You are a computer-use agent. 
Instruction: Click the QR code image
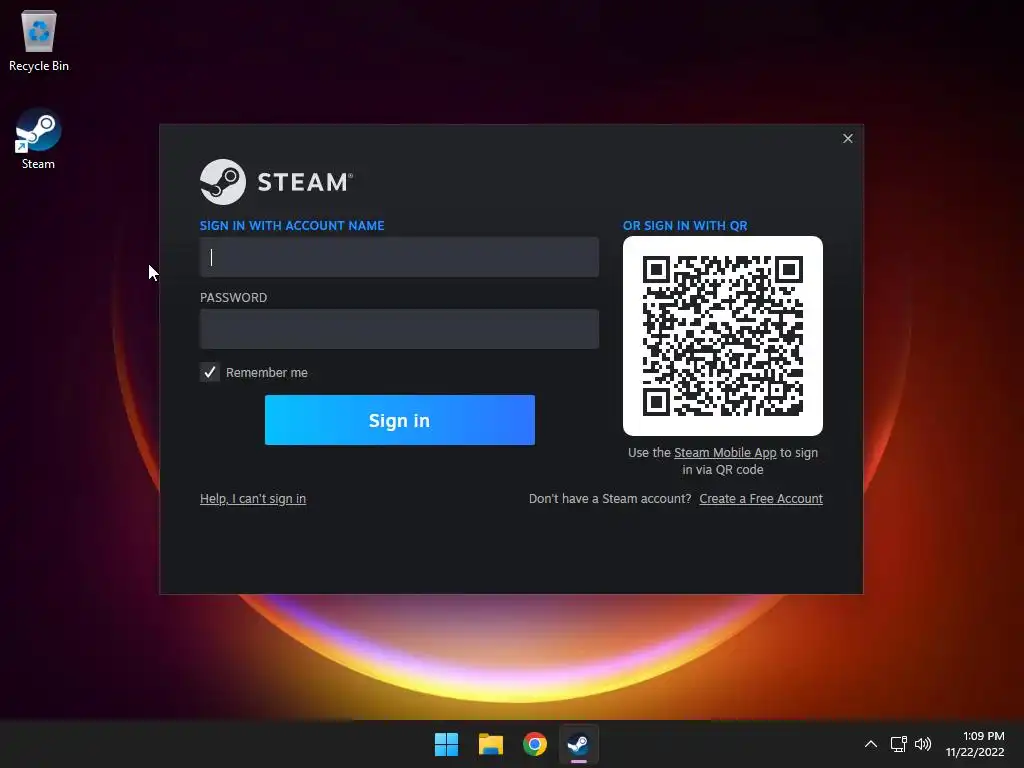[x=723, y=336]
